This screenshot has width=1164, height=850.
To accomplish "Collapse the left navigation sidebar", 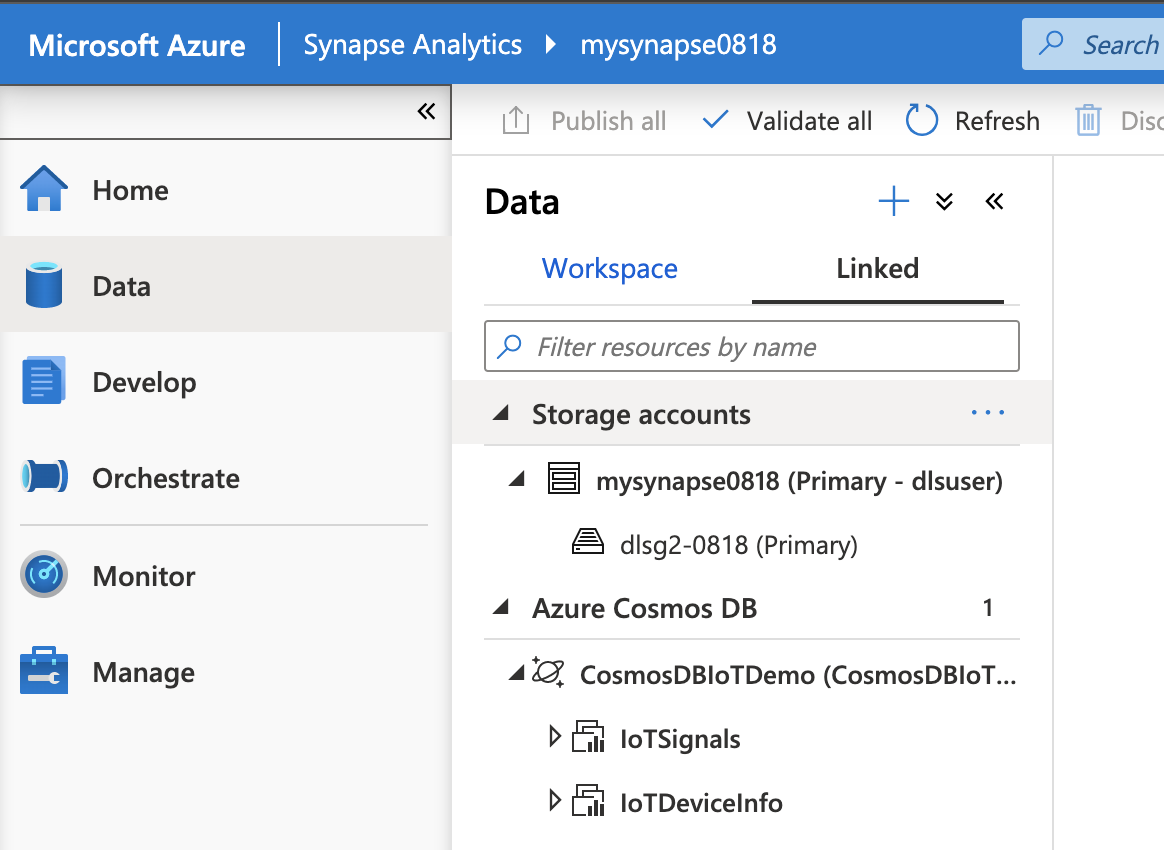I will (x=427, y=111).
